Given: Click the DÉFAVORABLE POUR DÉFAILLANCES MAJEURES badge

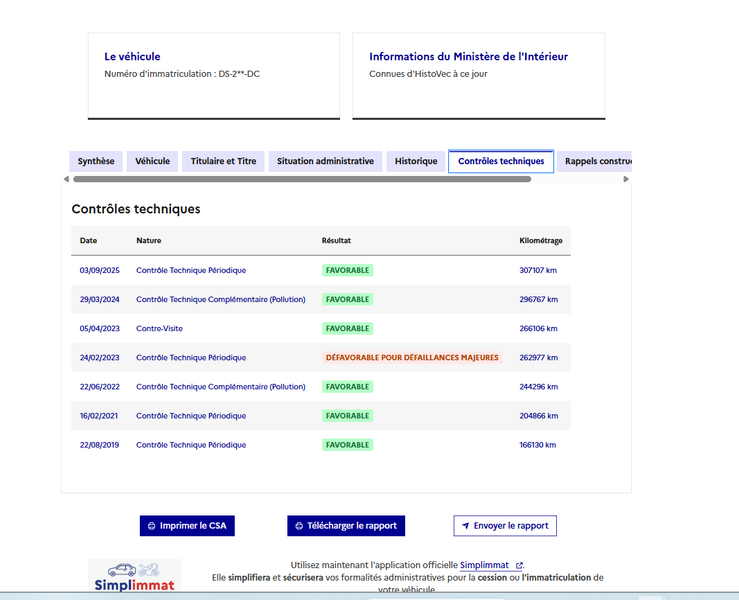Looking at the screenshot, I should (x=412, y=358).
